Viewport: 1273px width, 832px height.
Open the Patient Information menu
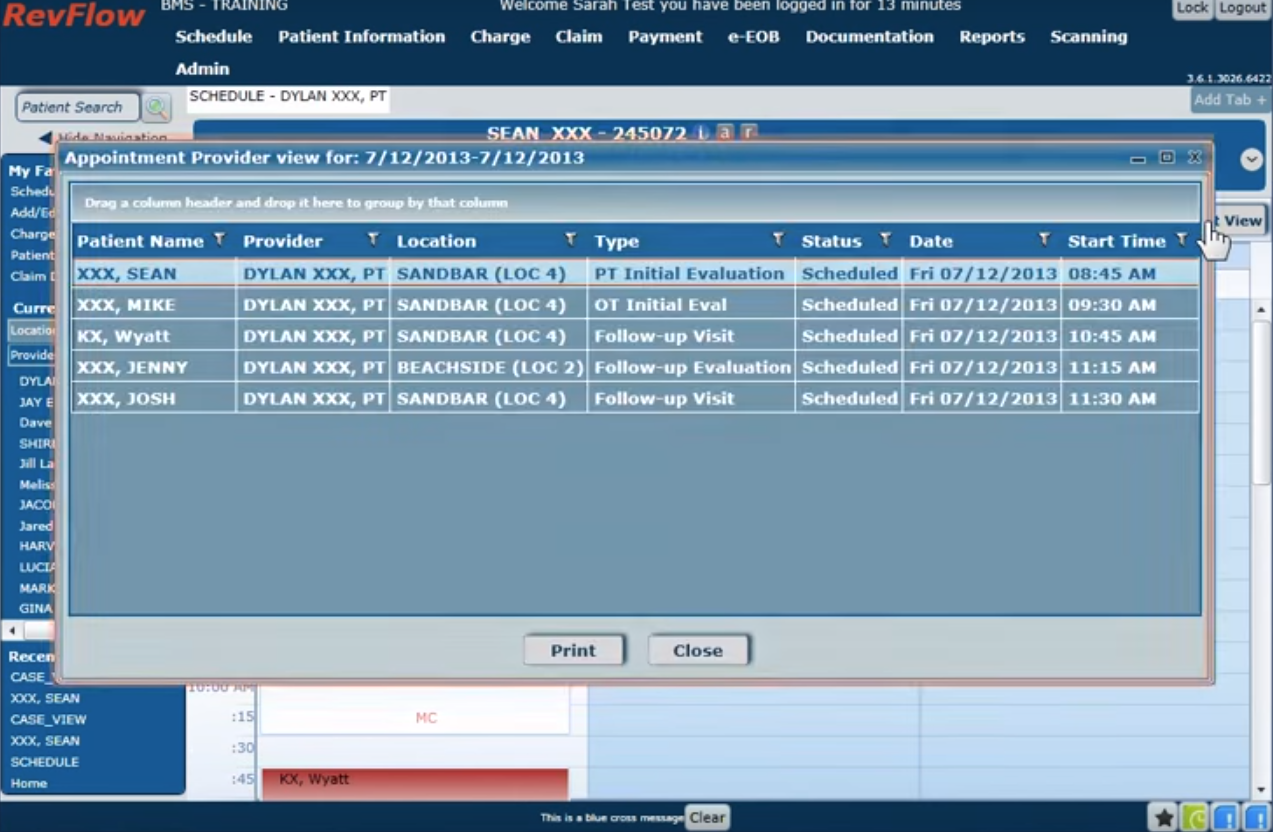point(362,37)
